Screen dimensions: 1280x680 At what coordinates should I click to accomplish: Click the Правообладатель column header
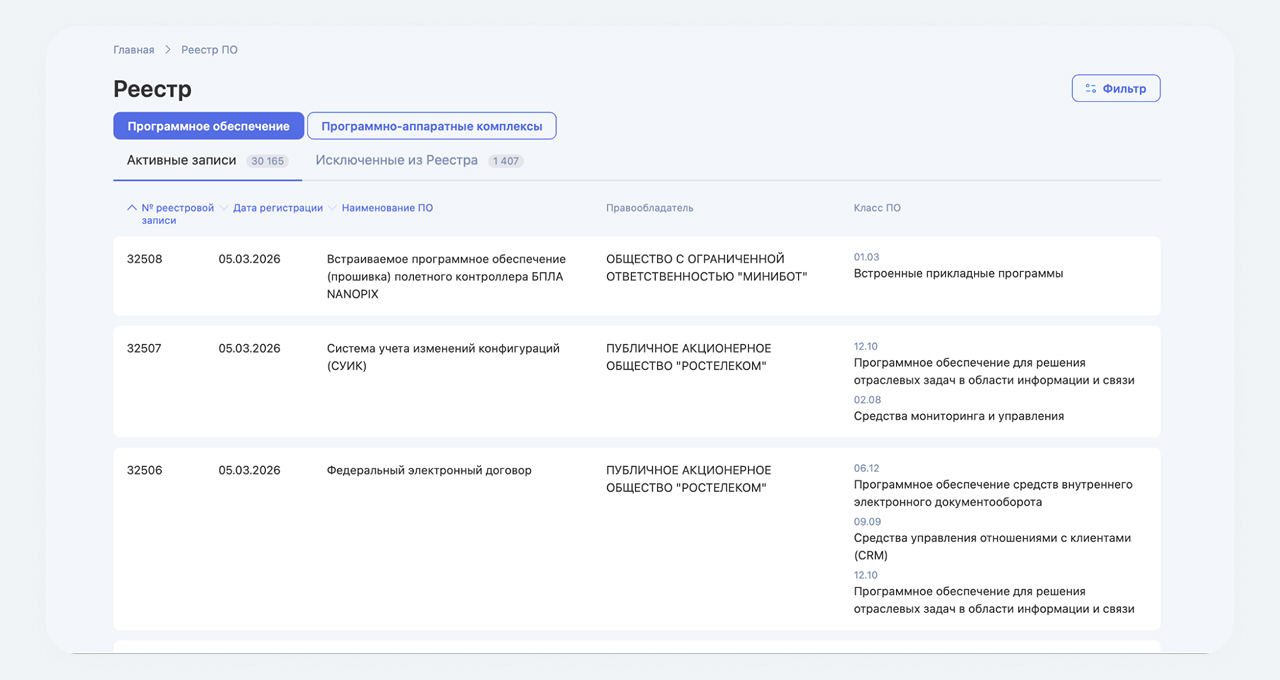649,208
